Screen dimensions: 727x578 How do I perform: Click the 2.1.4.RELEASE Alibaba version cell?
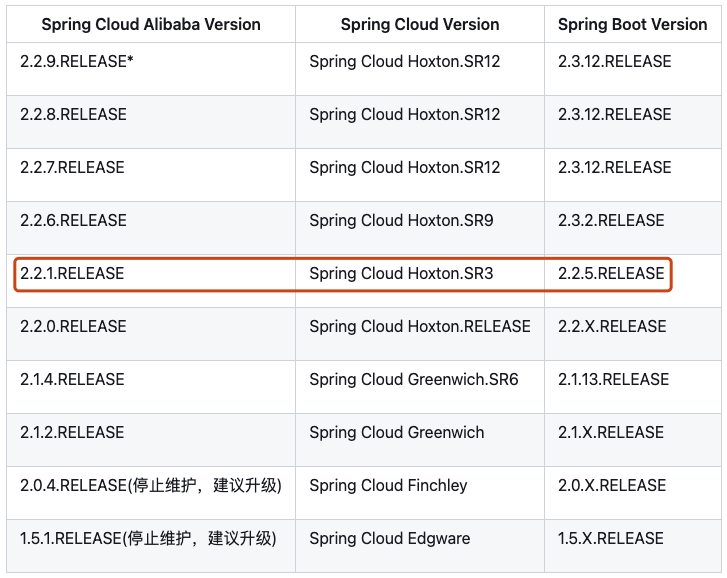coord(72,380)
